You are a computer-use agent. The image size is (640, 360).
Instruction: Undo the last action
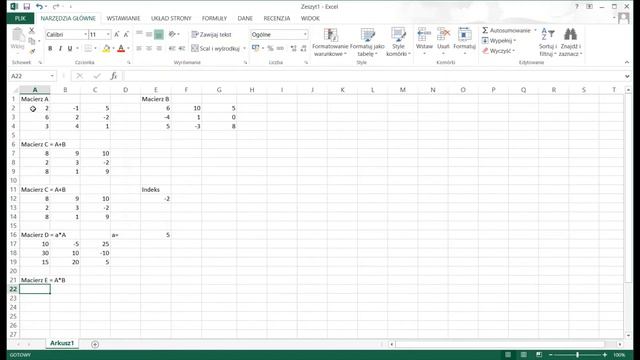(39, 7)
